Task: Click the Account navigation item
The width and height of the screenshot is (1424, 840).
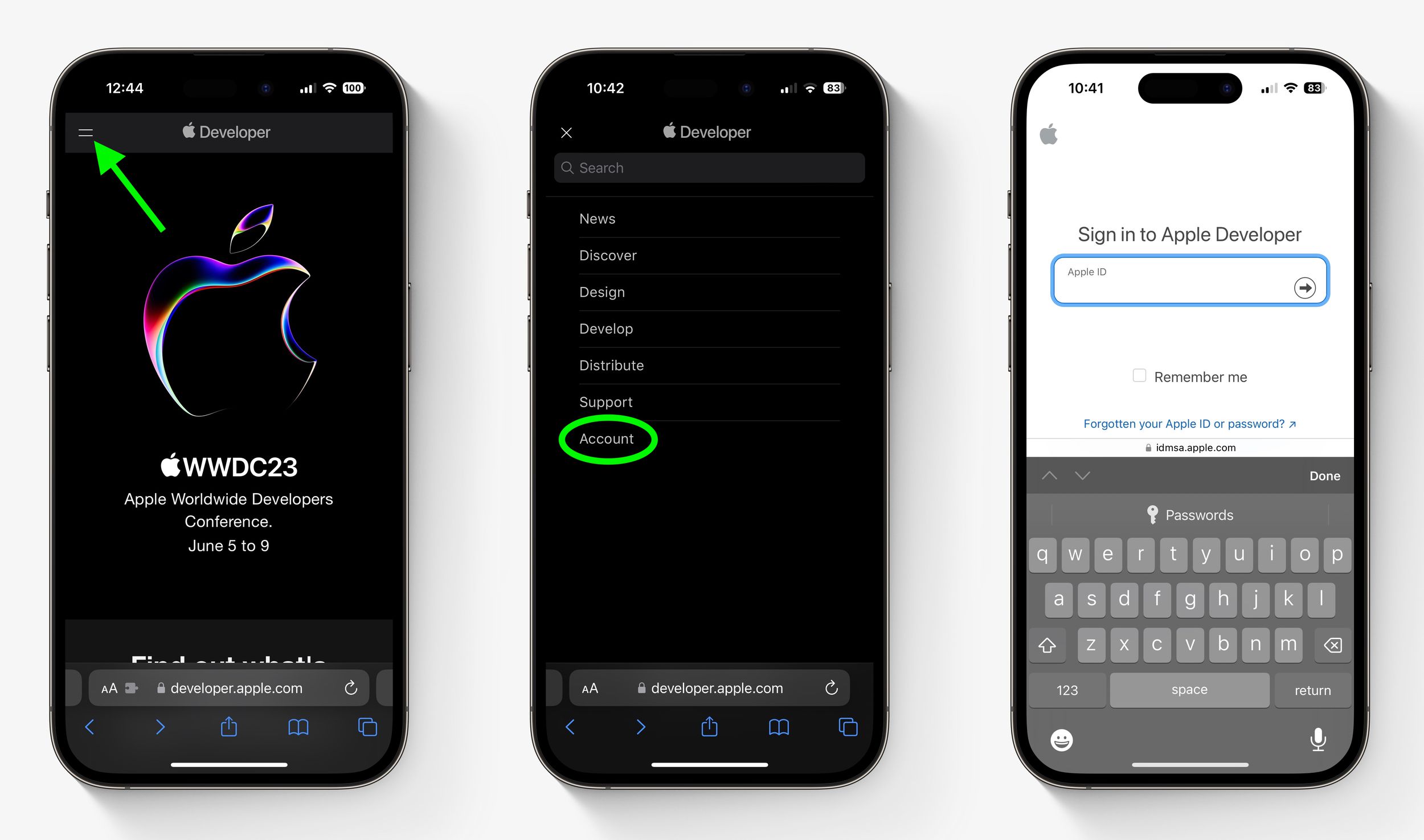Action: (607, 438)
